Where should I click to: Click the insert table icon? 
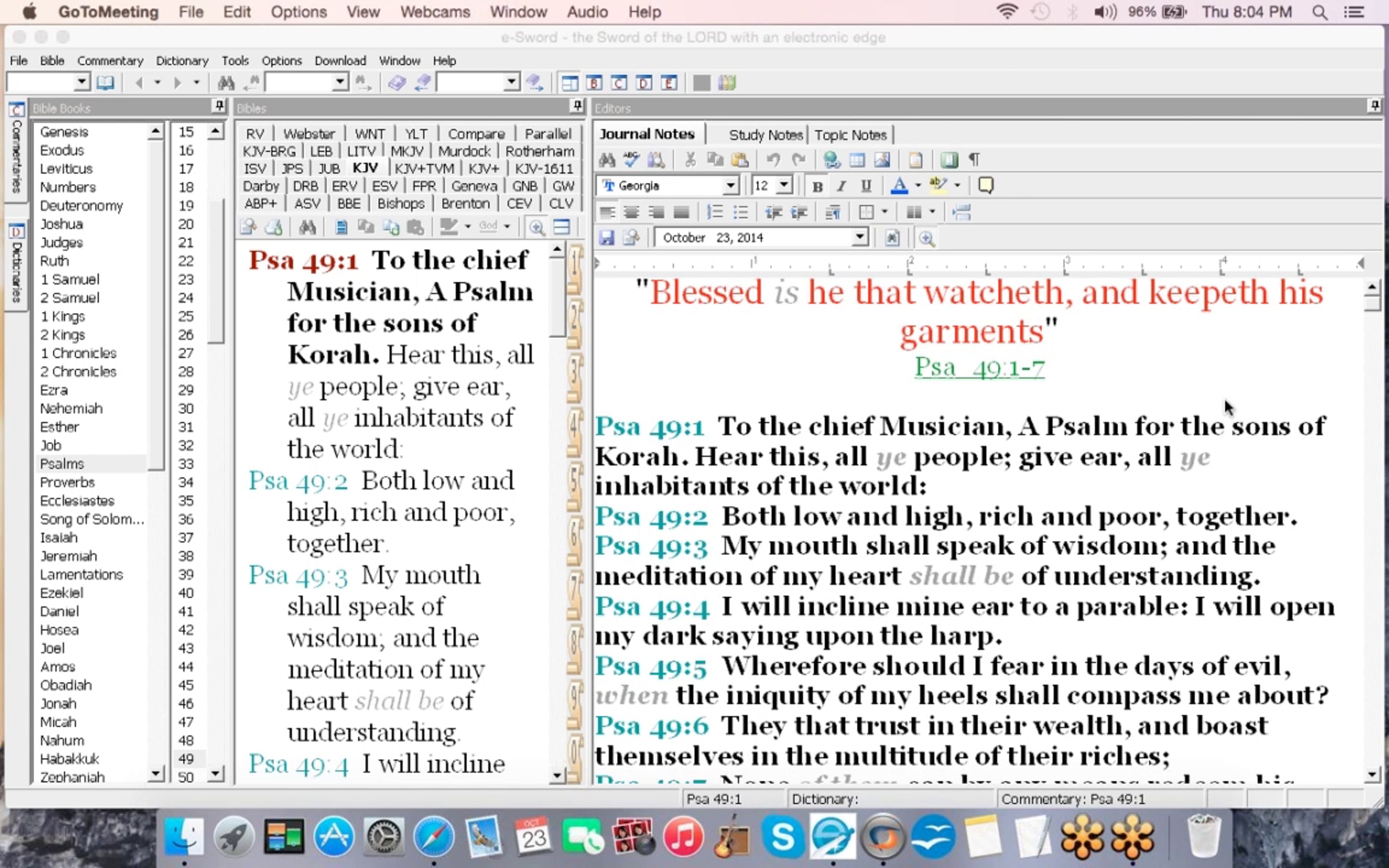click(x=857, y=159)
